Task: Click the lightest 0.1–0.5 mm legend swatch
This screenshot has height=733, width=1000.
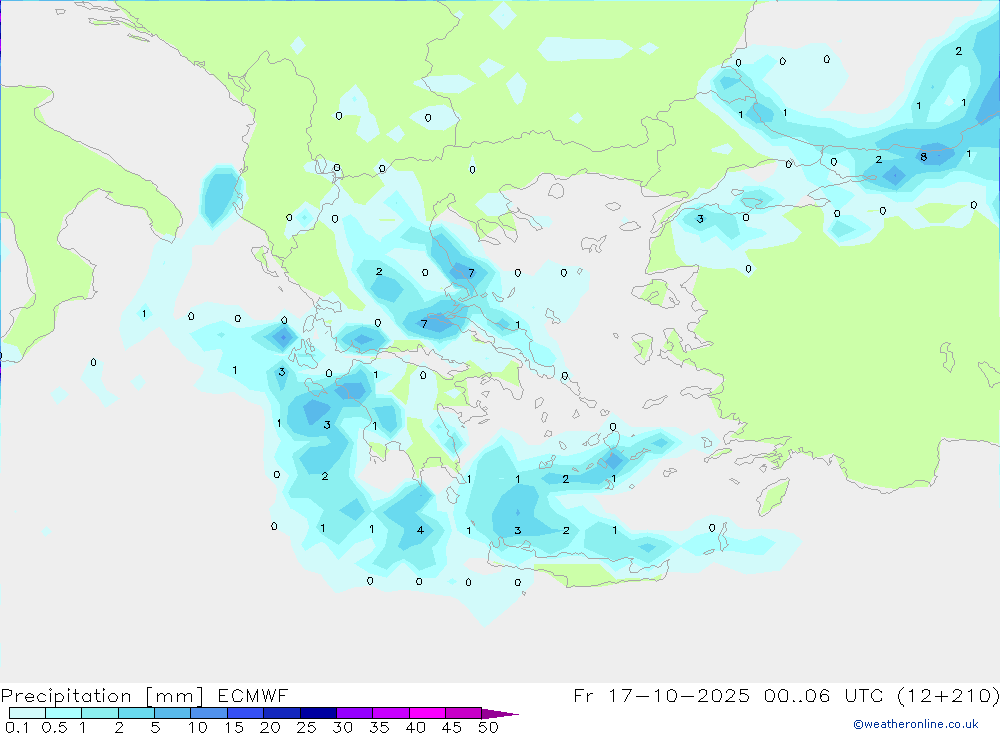Action: click(27, 713)
